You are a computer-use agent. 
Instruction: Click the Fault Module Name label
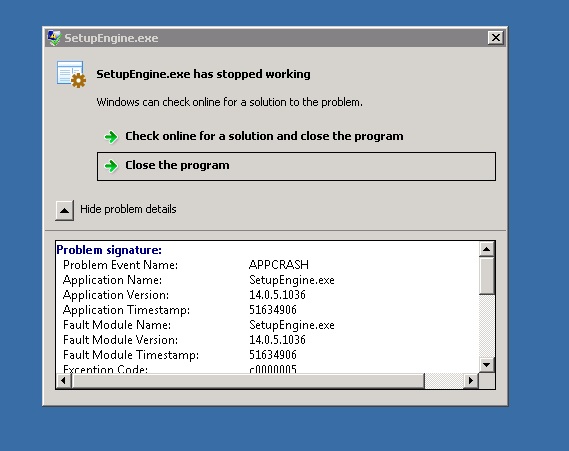(117, 325)
